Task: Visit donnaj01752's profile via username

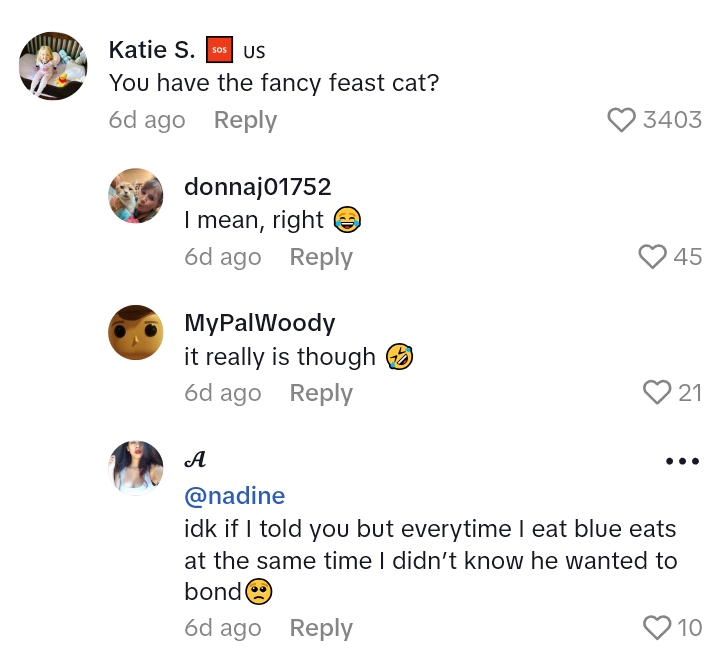Action: tap(258, 186)
